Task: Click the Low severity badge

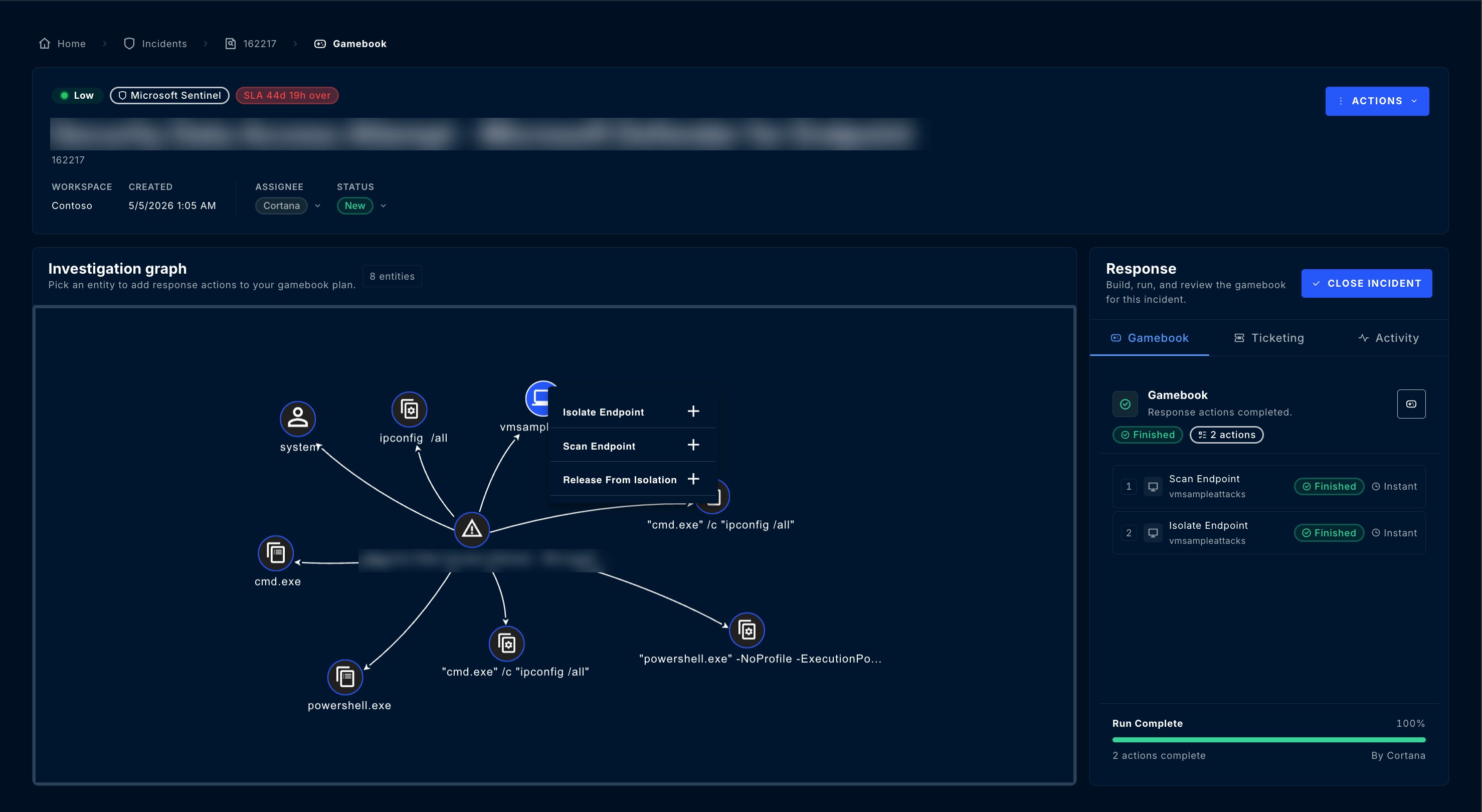Action: pyautogui.click(x=77, y=95)
